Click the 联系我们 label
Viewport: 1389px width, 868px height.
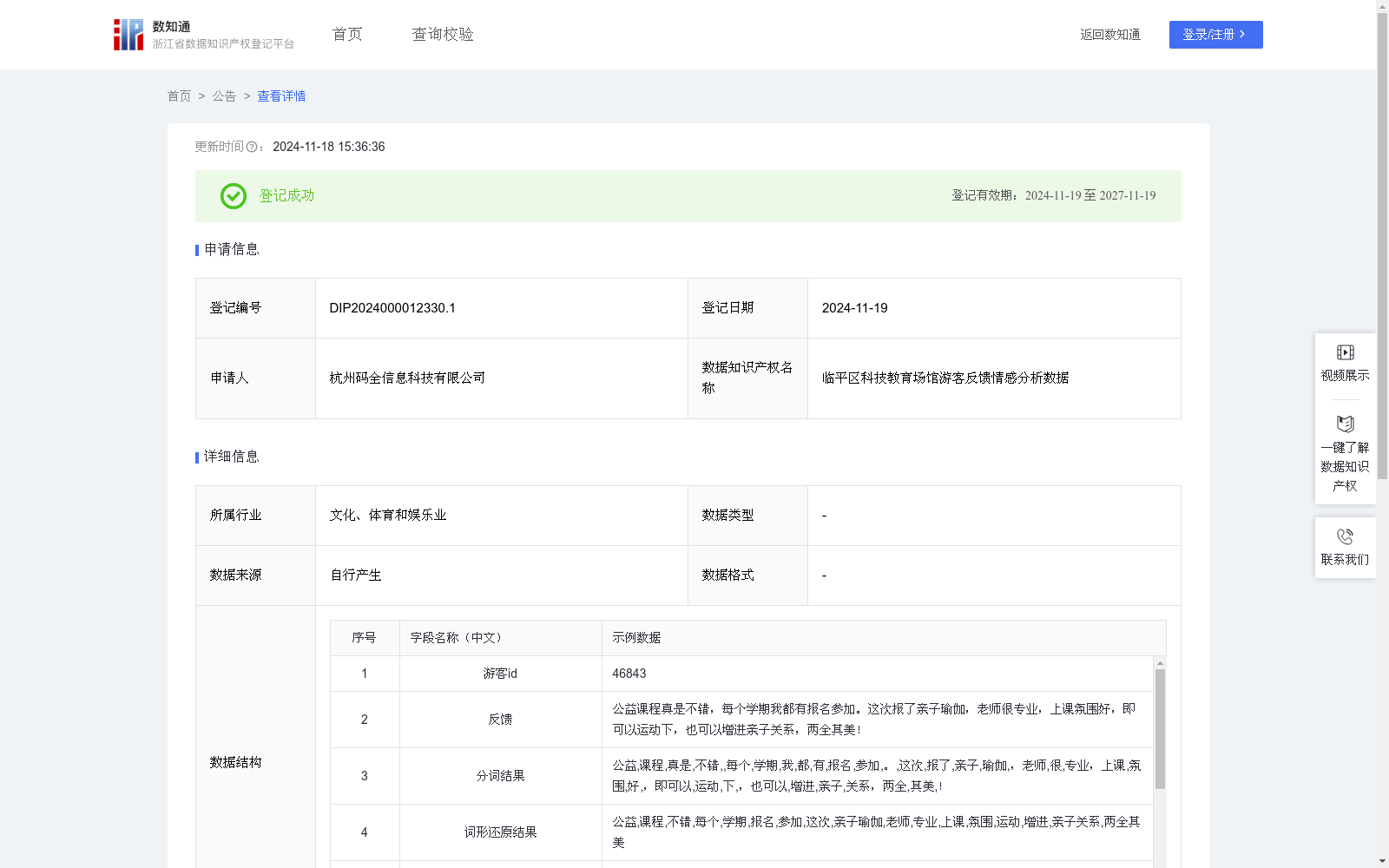pyautogui.click(x=1346, y=560)
